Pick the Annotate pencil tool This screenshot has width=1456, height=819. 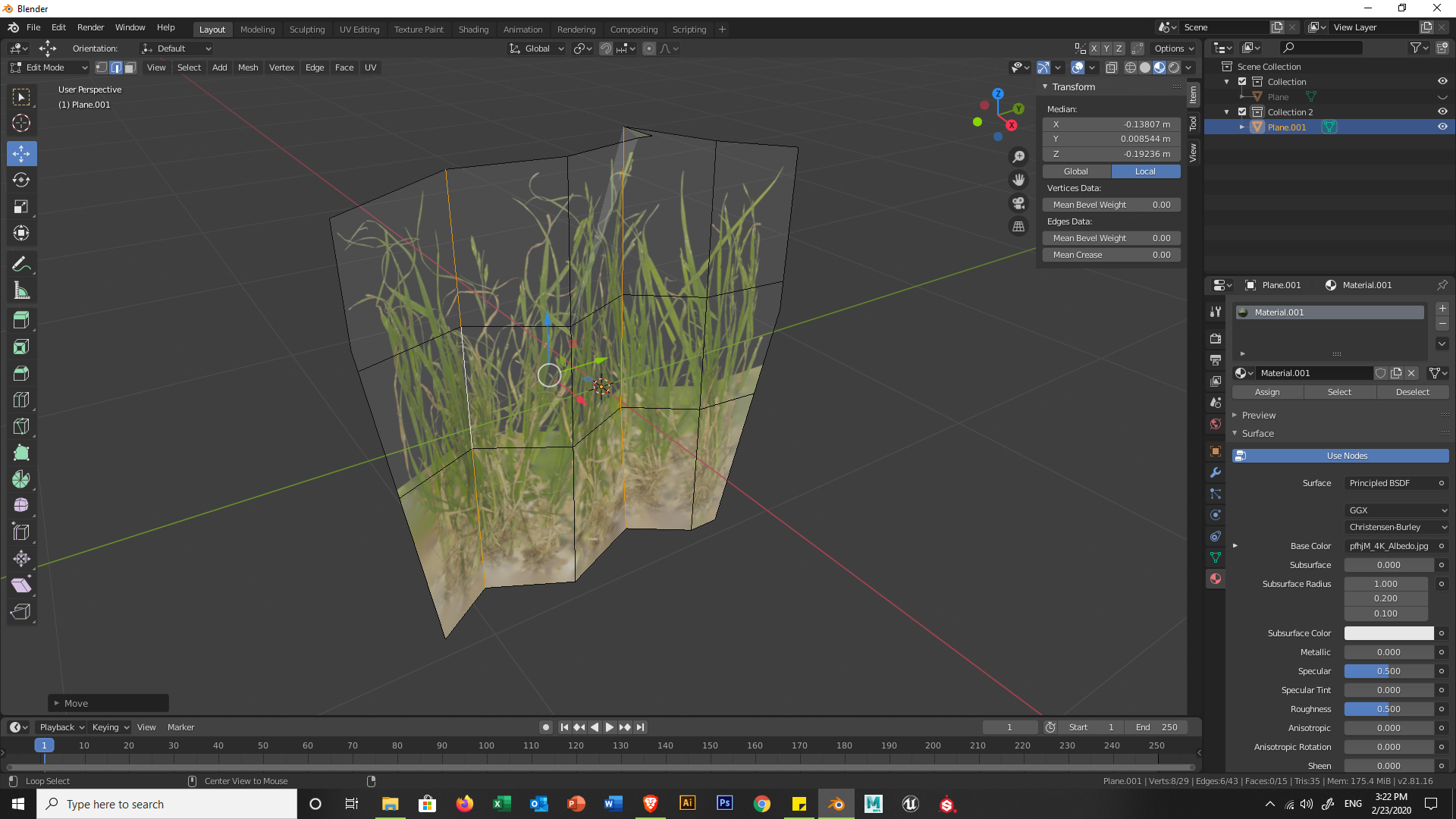(x=21, y=264)
